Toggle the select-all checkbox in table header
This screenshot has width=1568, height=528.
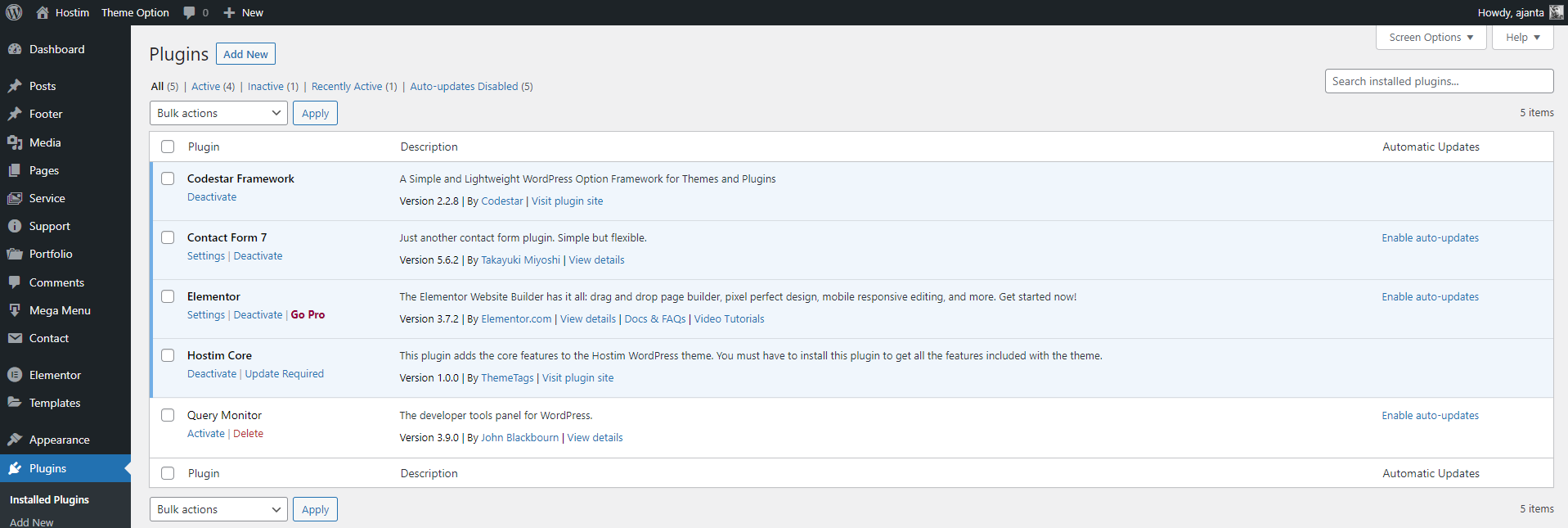tap(168, 147)
